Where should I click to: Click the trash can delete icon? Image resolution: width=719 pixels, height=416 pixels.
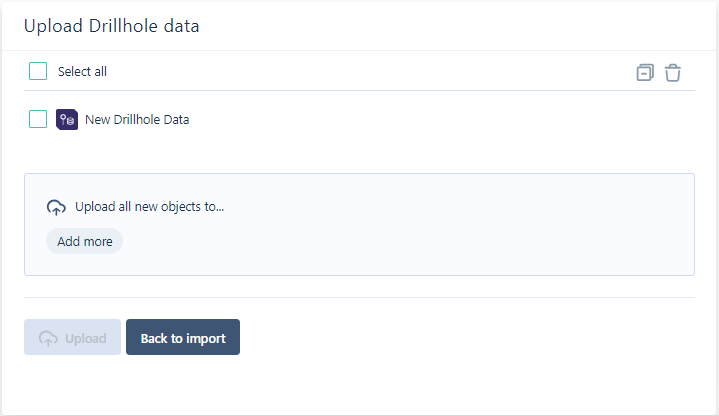click(673, 72)
